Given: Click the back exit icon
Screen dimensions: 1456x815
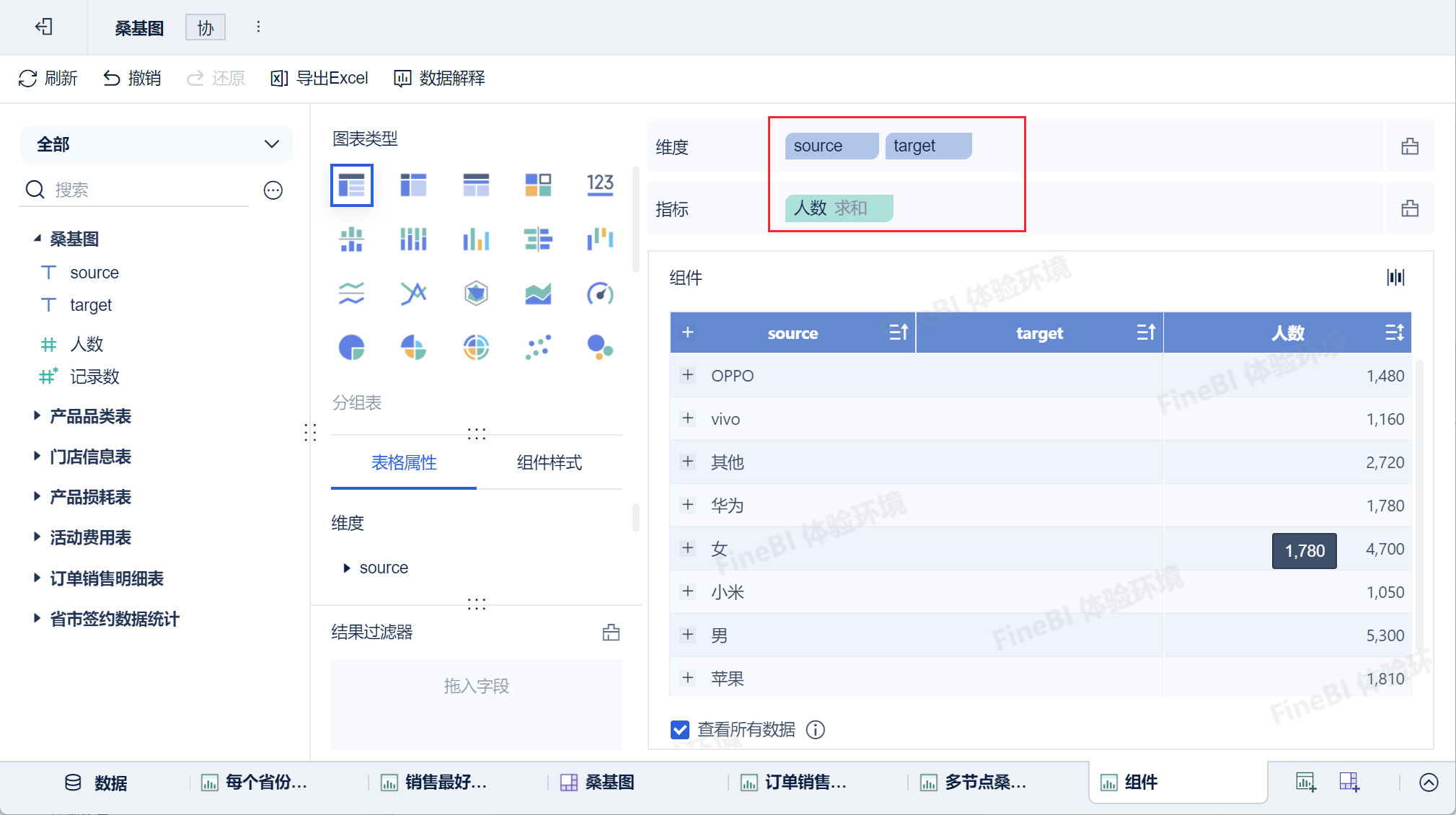Looking at the screenshot, I should [43, 27].
